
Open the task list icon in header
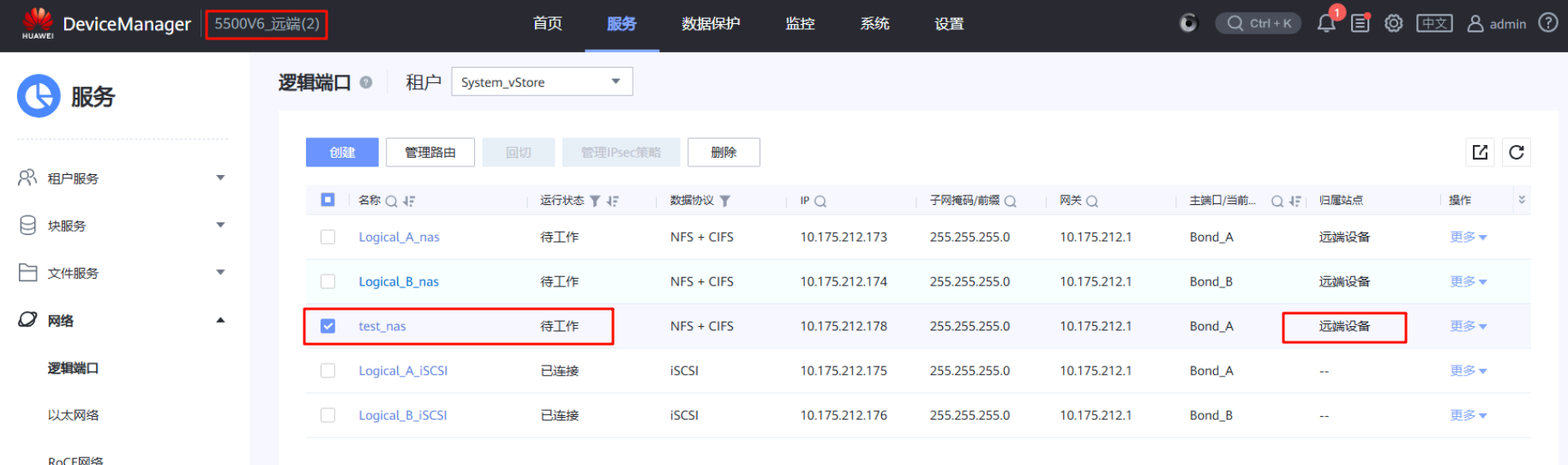click(1360, 23)
